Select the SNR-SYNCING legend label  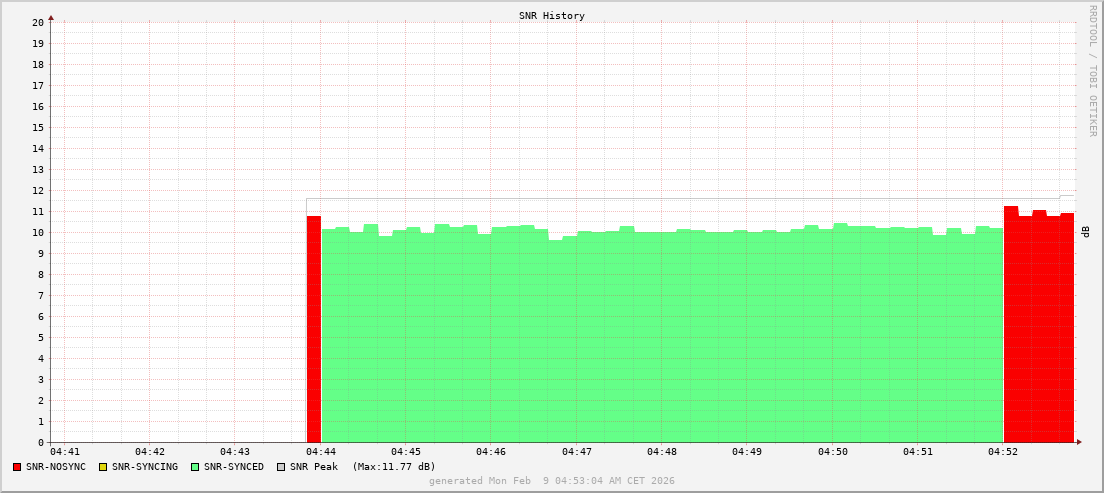point(145,467)
